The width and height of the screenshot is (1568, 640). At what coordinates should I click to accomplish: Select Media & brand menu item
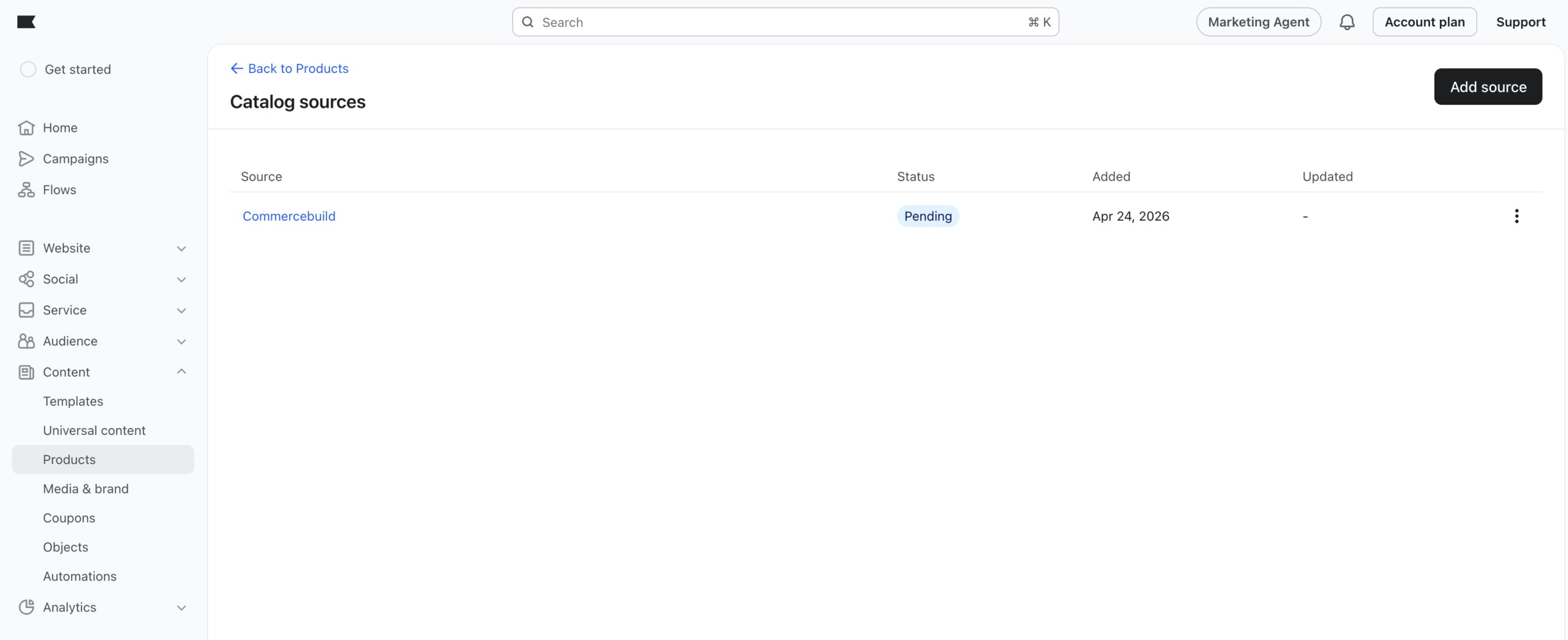tap(86, 489)
